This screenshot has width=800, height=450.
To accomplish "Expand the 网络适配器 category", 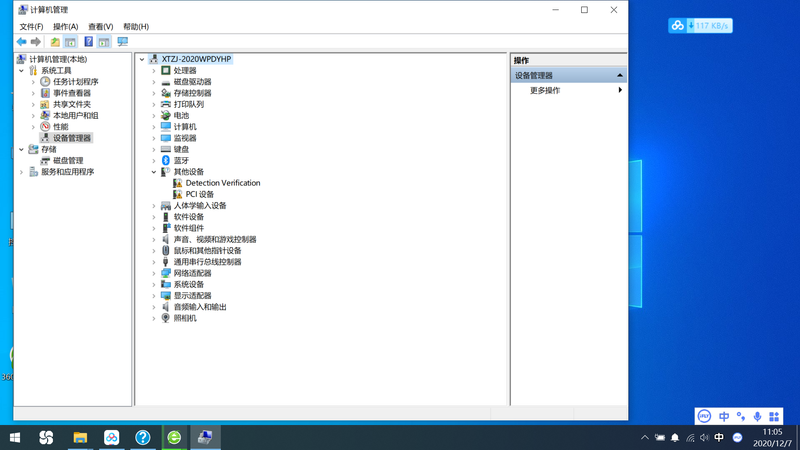I will 154,273.
